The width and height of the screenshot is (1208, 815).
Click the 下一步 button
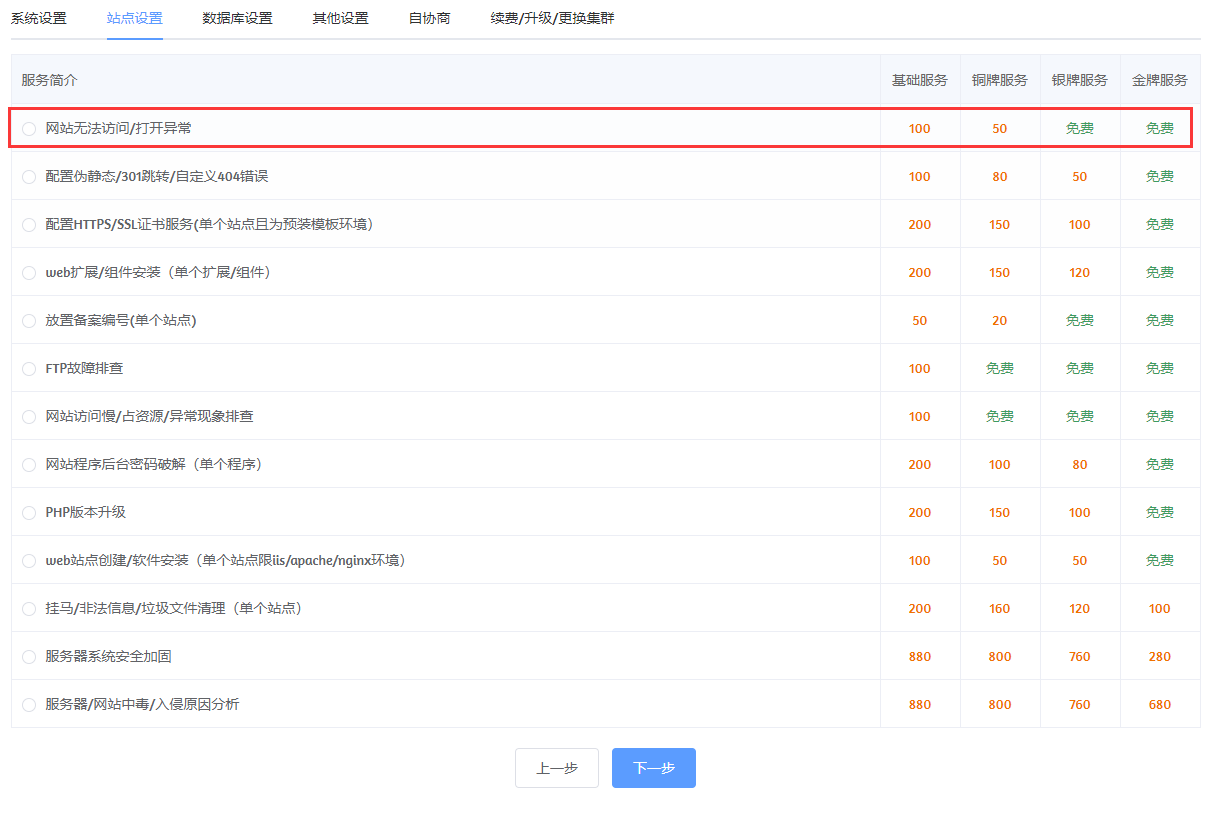point(654,768)
